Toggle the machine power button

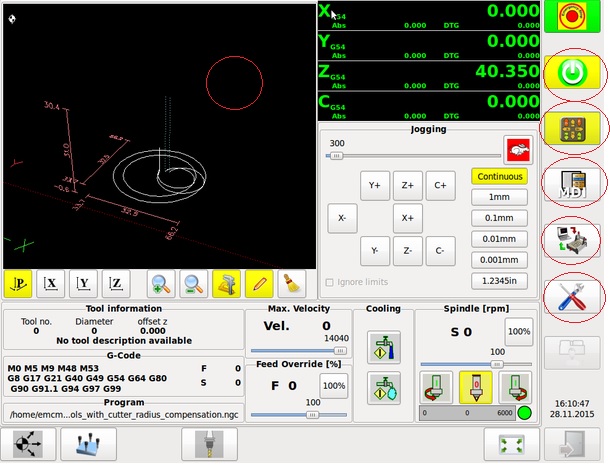click(572, 73)
